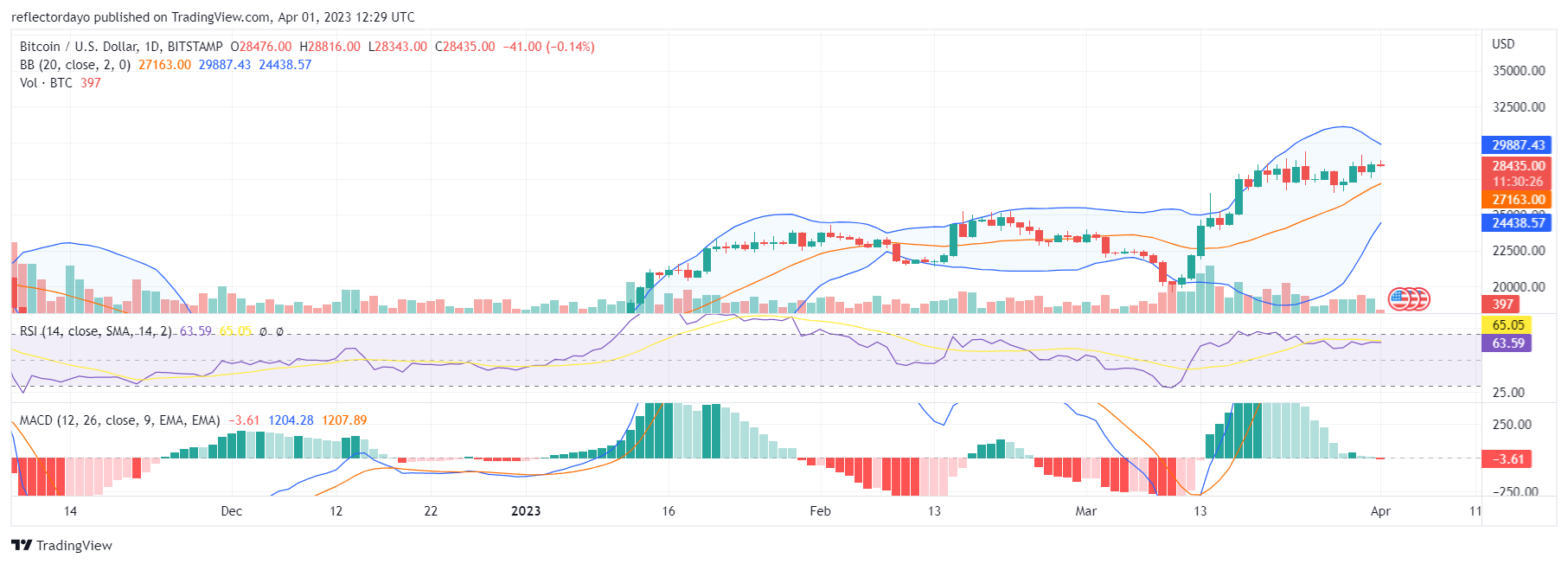The image size is (1568, 564).
Task: Click the −41.00 (−0.14%) change value
Action: point(549,47)
